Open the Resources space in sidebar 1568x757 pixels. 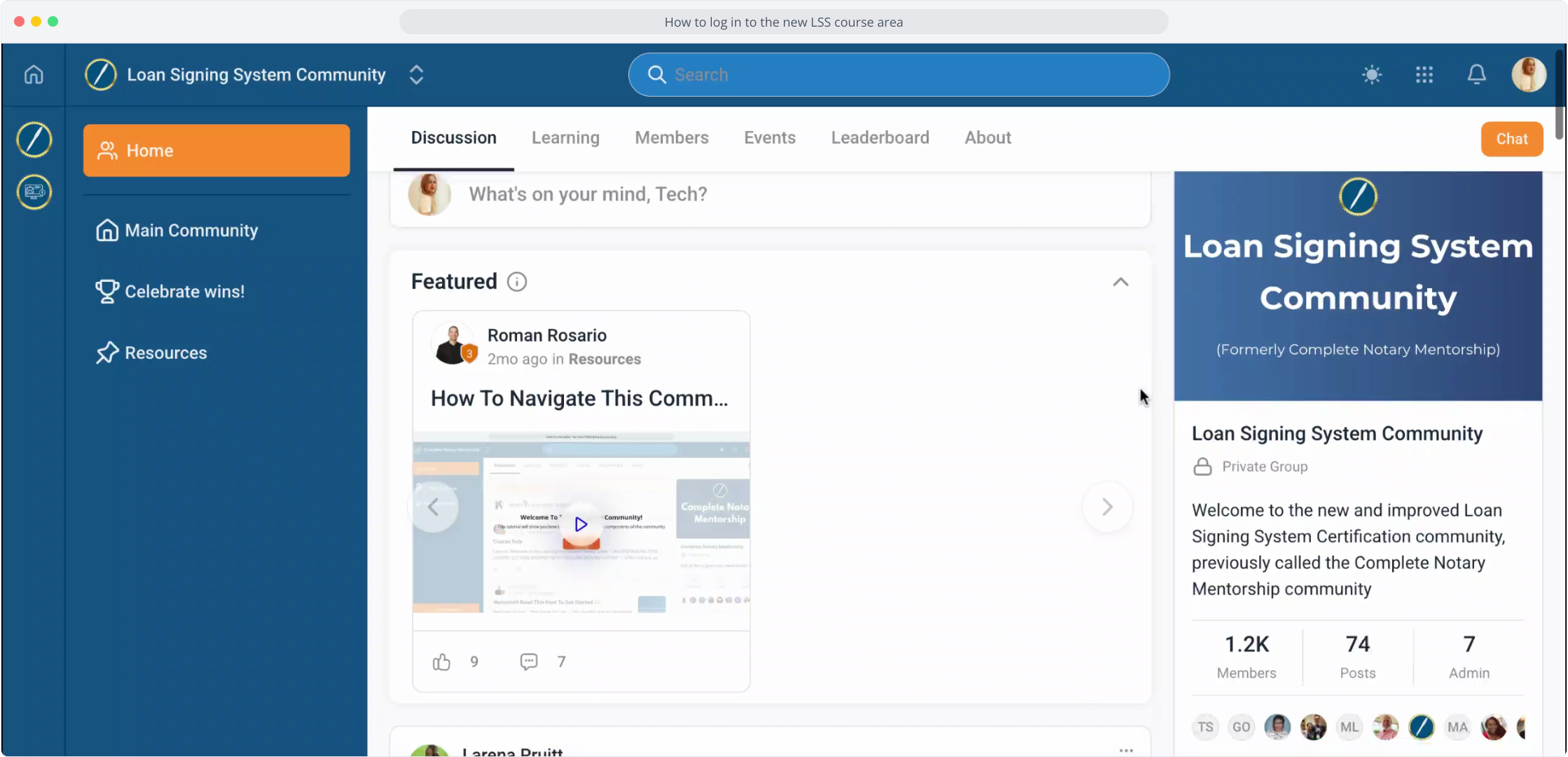(x=152, y=353)
